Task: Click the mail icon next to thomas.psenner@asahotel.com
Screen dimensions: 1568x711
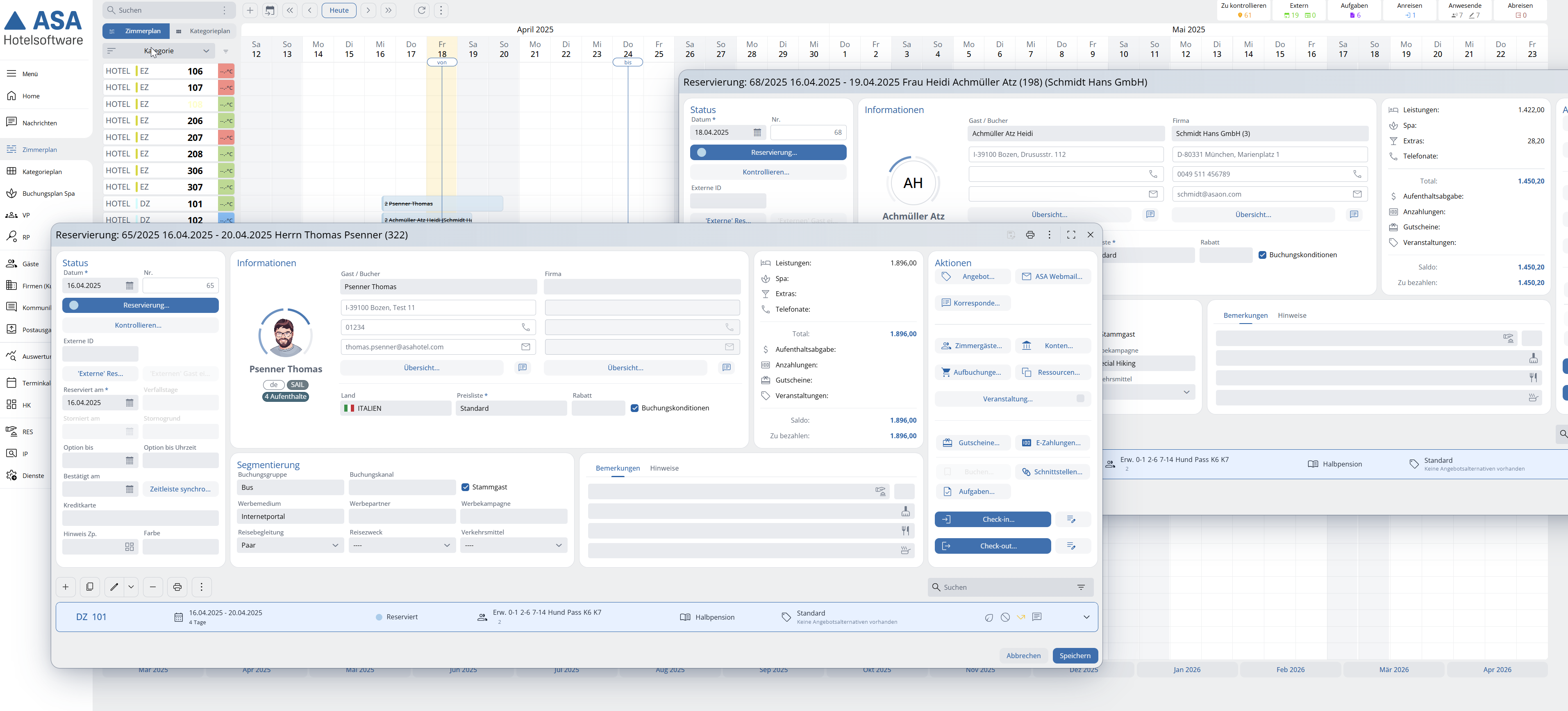Action: tap(526, 346)
